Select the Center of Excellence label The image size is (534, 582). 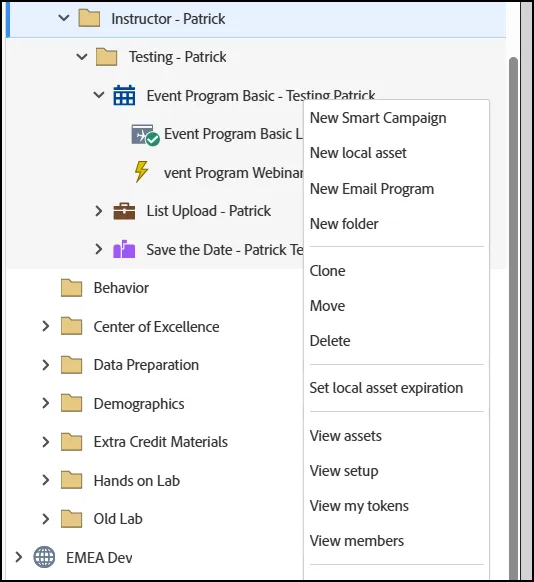156,327
